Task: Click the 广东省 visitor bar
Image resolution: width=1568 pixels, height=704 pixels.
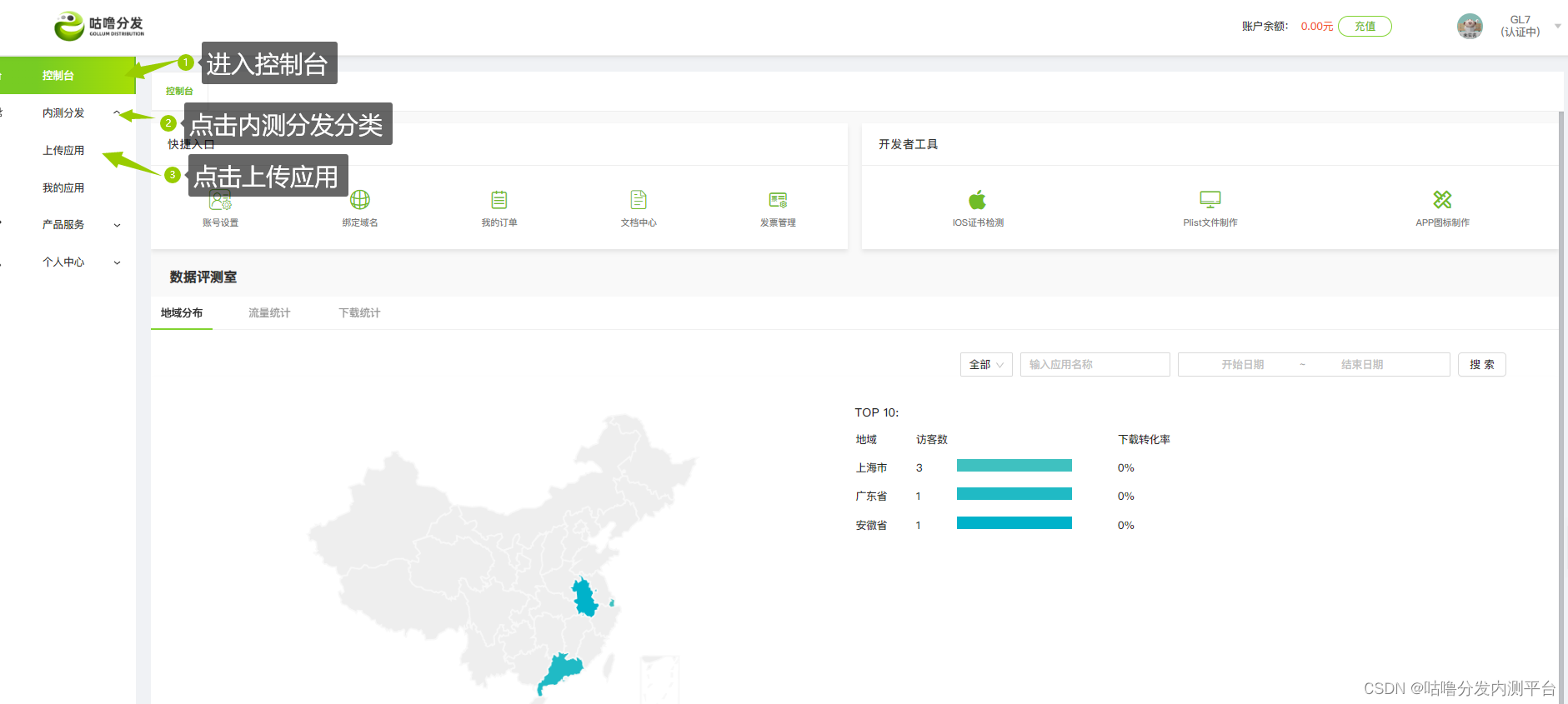Action: click(x=1014, y=494)
